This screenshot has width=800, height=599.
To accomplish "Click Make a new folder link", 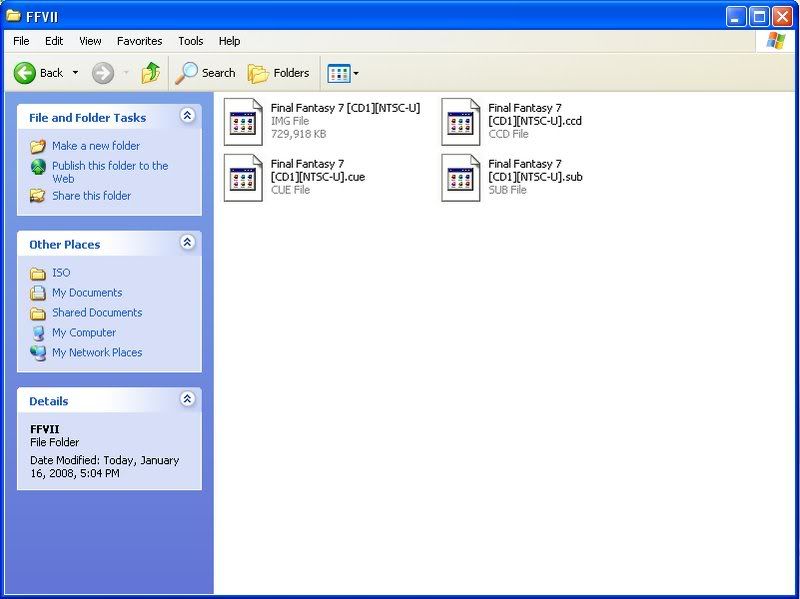I will click(x=96, y=146).
